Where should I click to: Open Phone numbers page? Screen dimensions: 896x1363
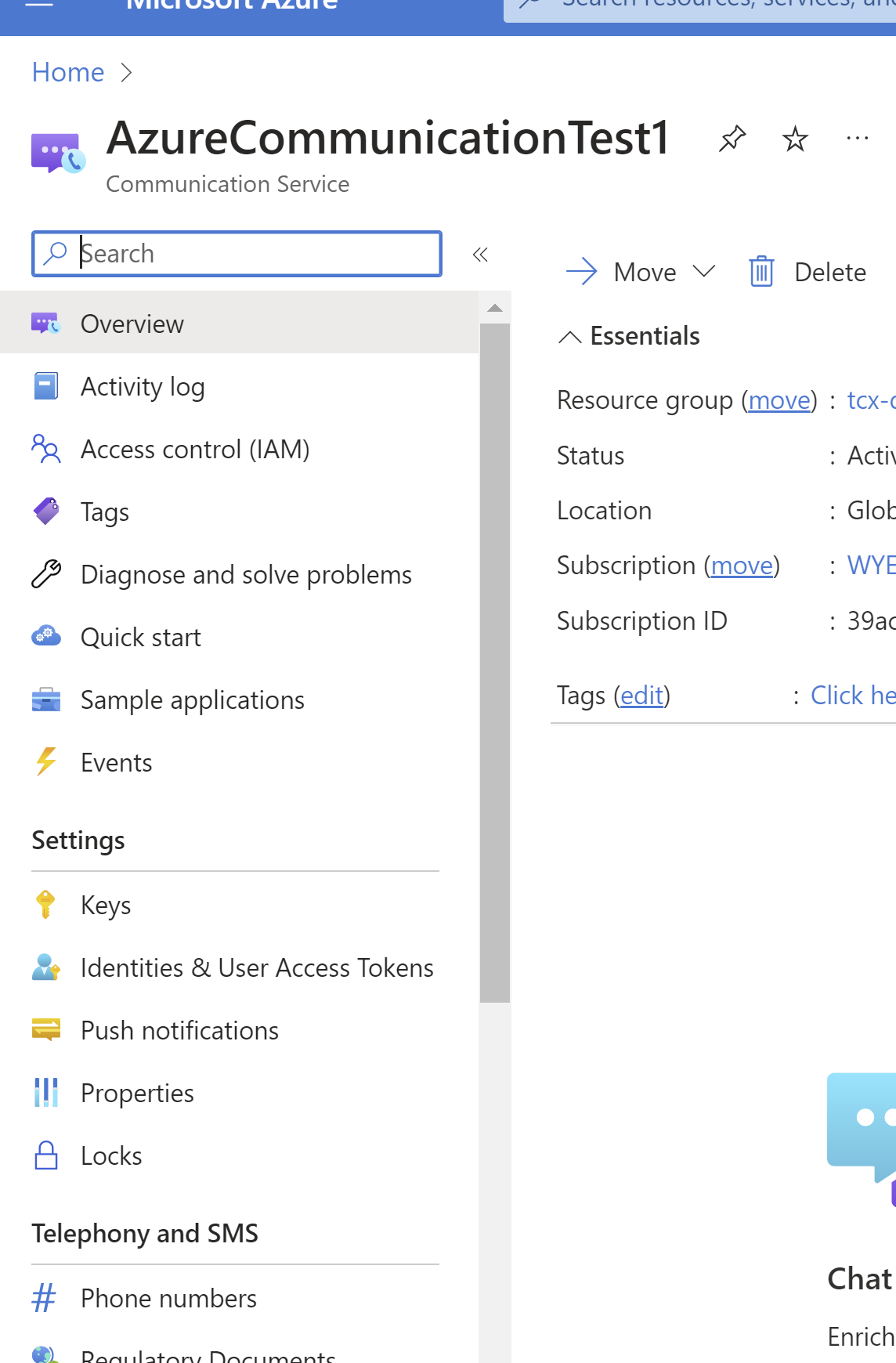coord(239,1298)
